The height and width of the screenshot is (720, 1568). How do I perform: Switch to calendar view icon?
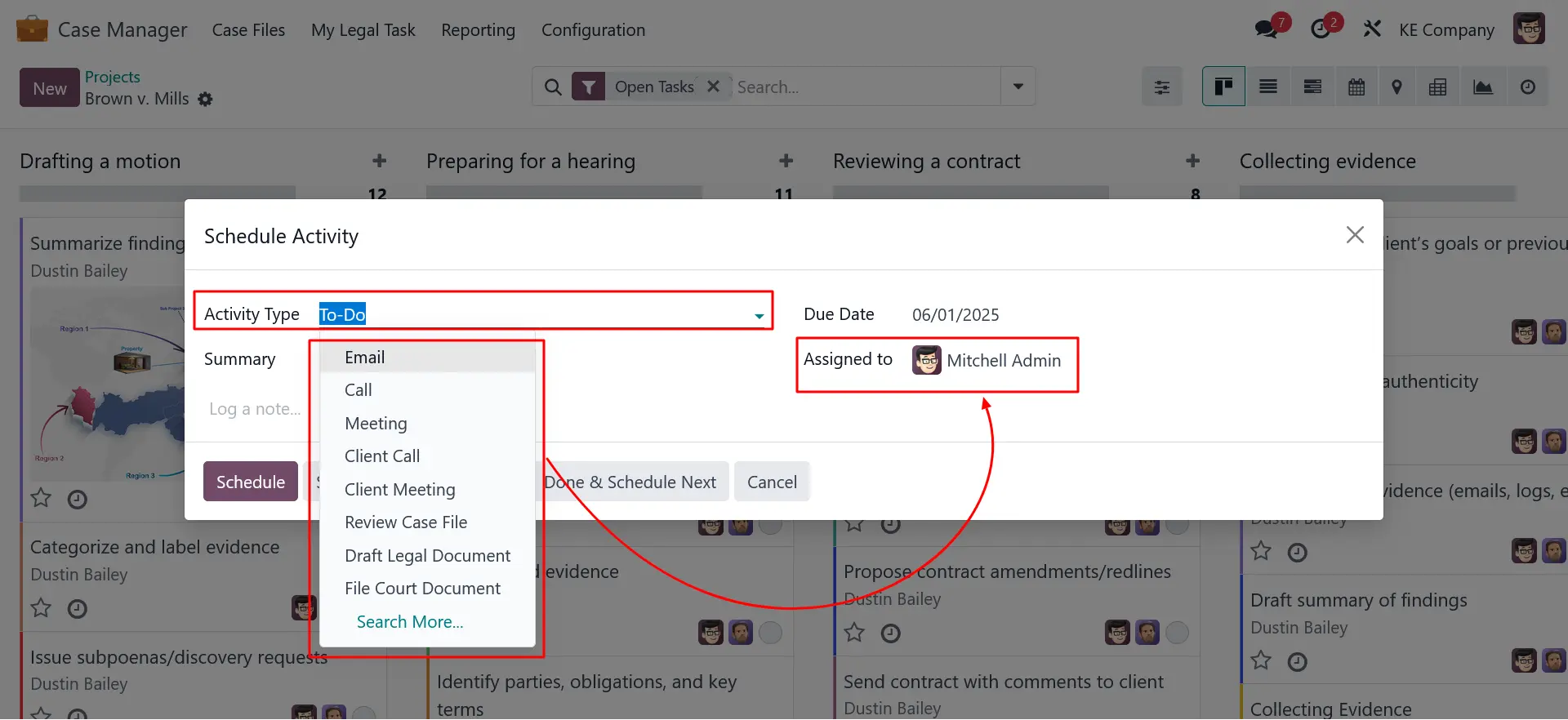pos(1356,87)
